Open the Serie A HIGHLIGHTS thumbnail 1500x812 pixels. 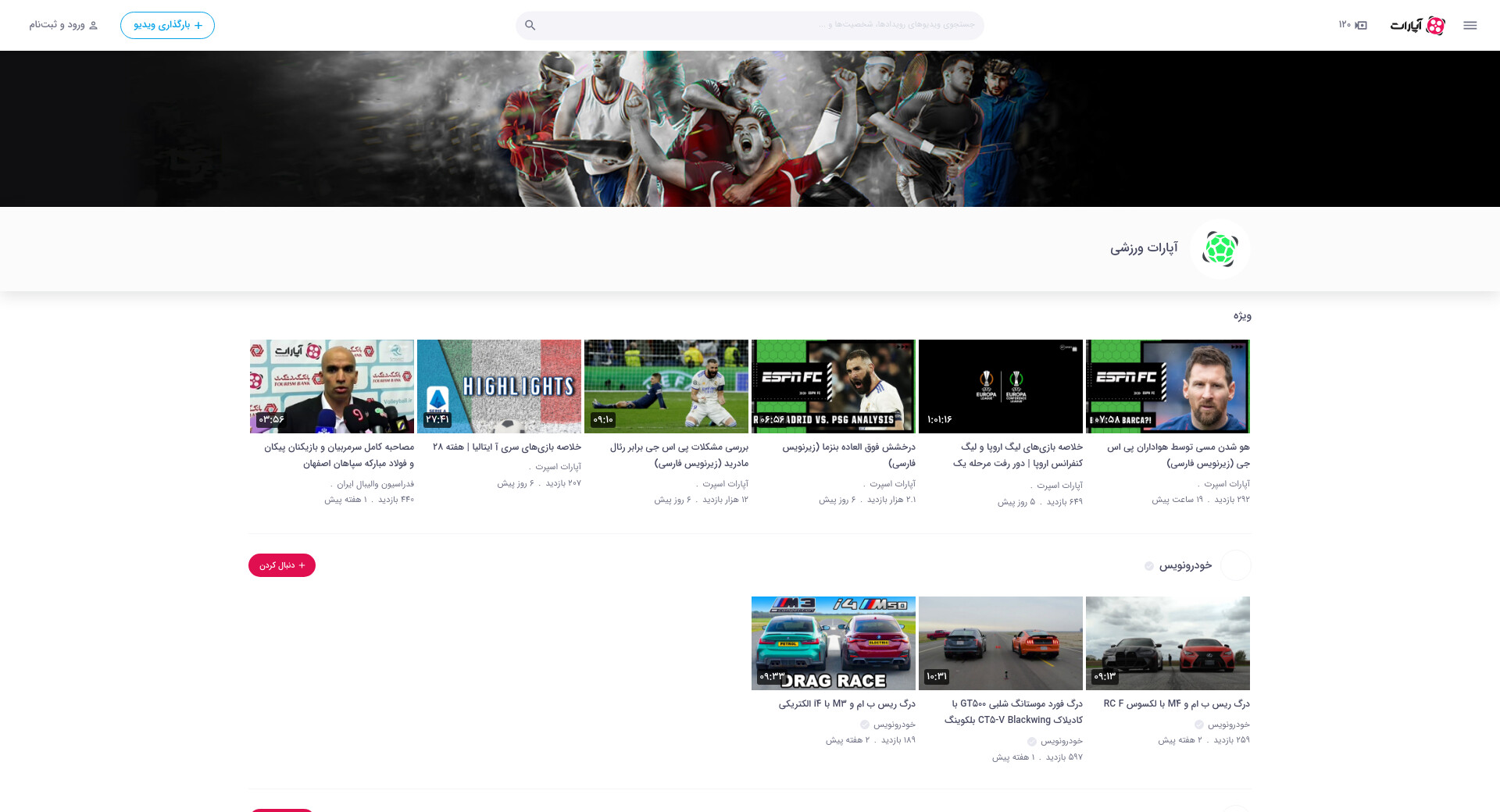[499, 386]
